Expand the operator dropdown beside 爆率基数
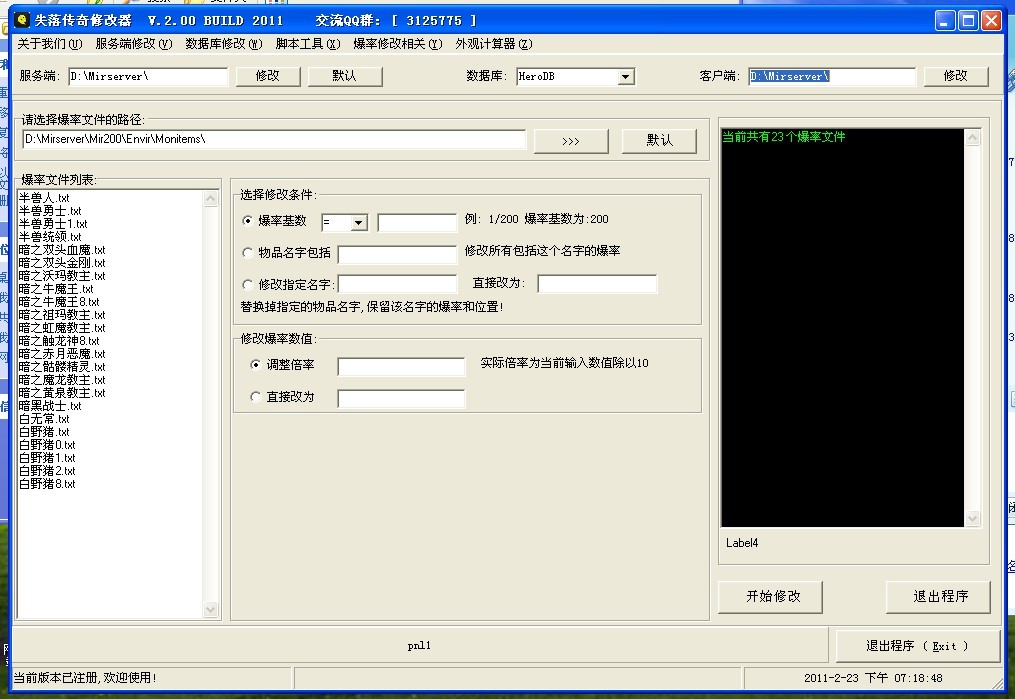This screenshot has width=1015, height=699. [358, 222]
